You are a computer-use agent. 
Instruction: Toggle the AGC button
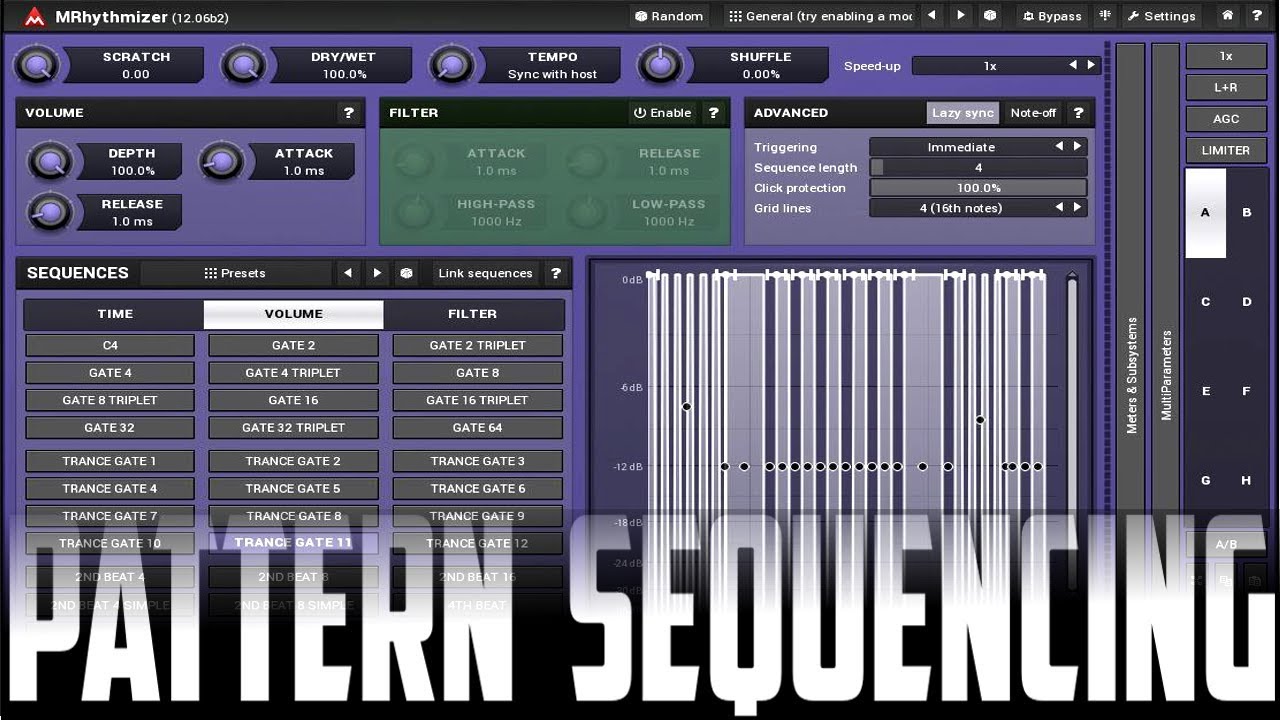1226,119
